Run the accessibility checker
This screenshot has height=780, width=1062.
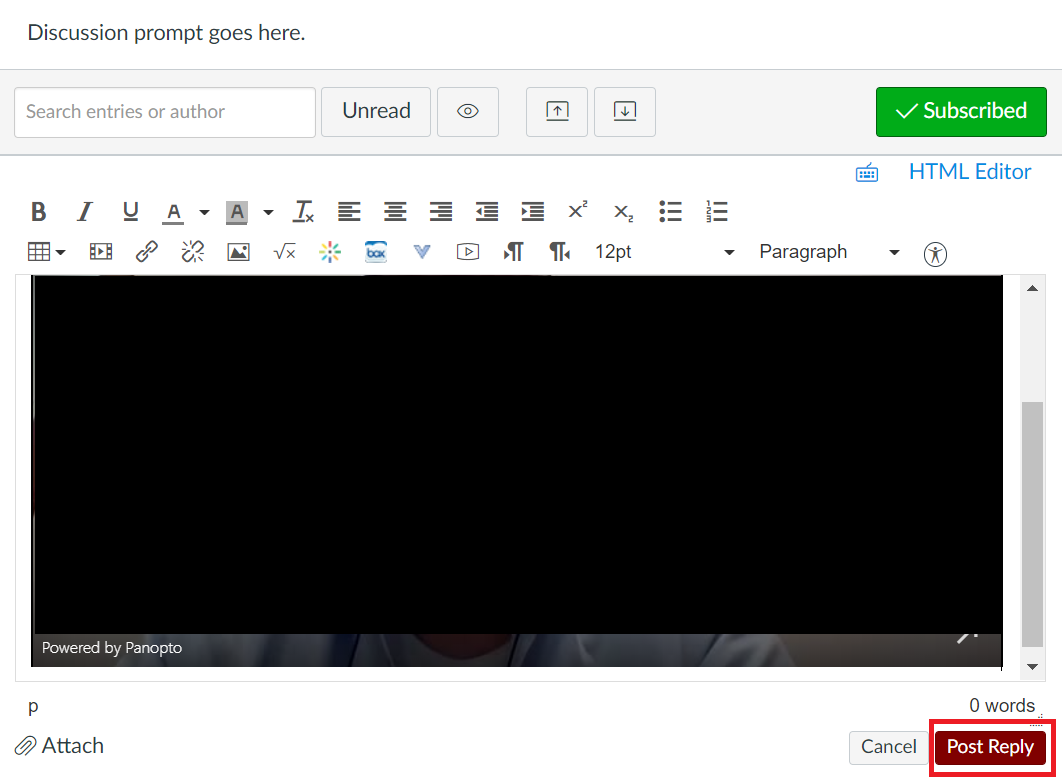935,253
